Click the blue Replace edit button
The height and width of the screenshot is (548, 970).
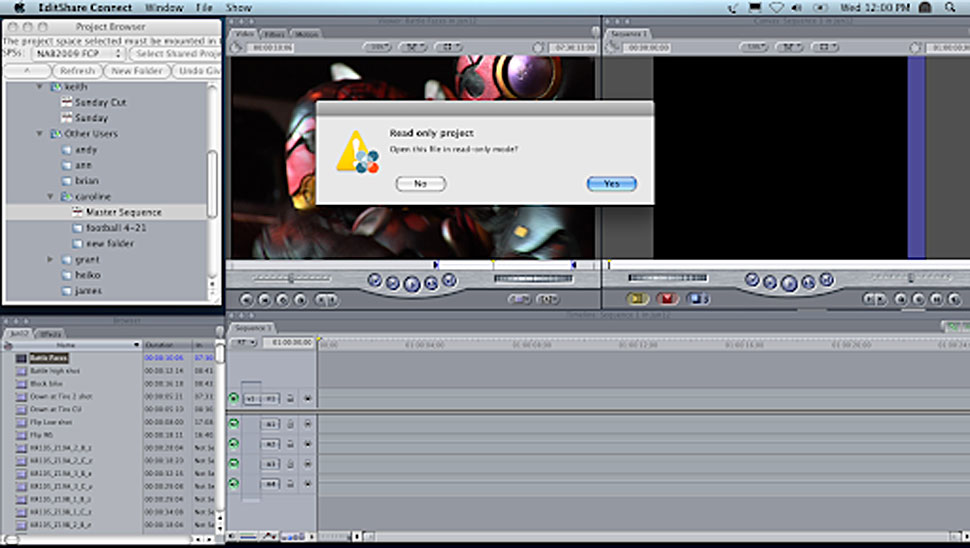[x=698, y=299]
